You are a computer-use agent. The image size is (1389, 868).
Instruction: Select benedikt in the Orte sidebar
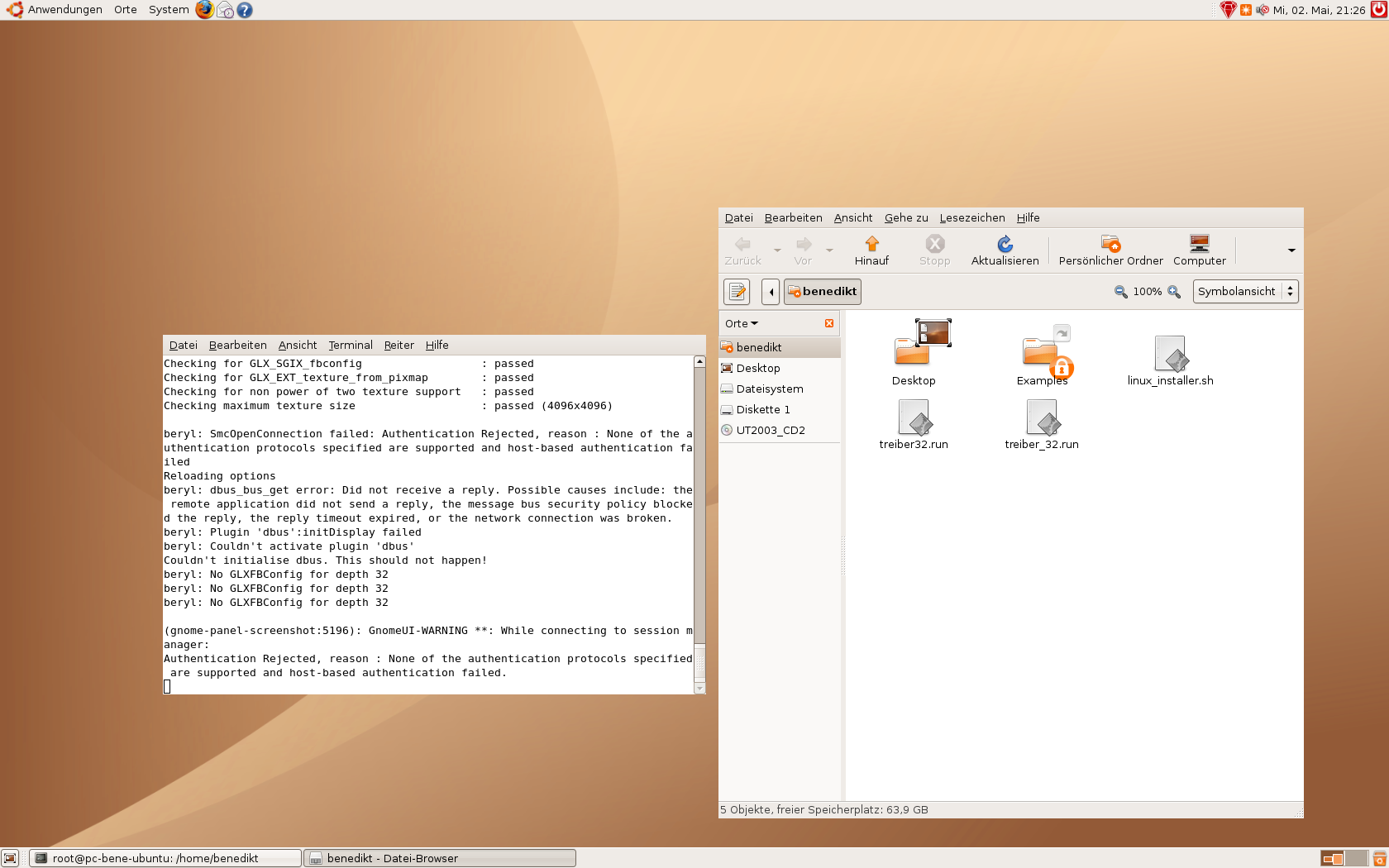780,347
